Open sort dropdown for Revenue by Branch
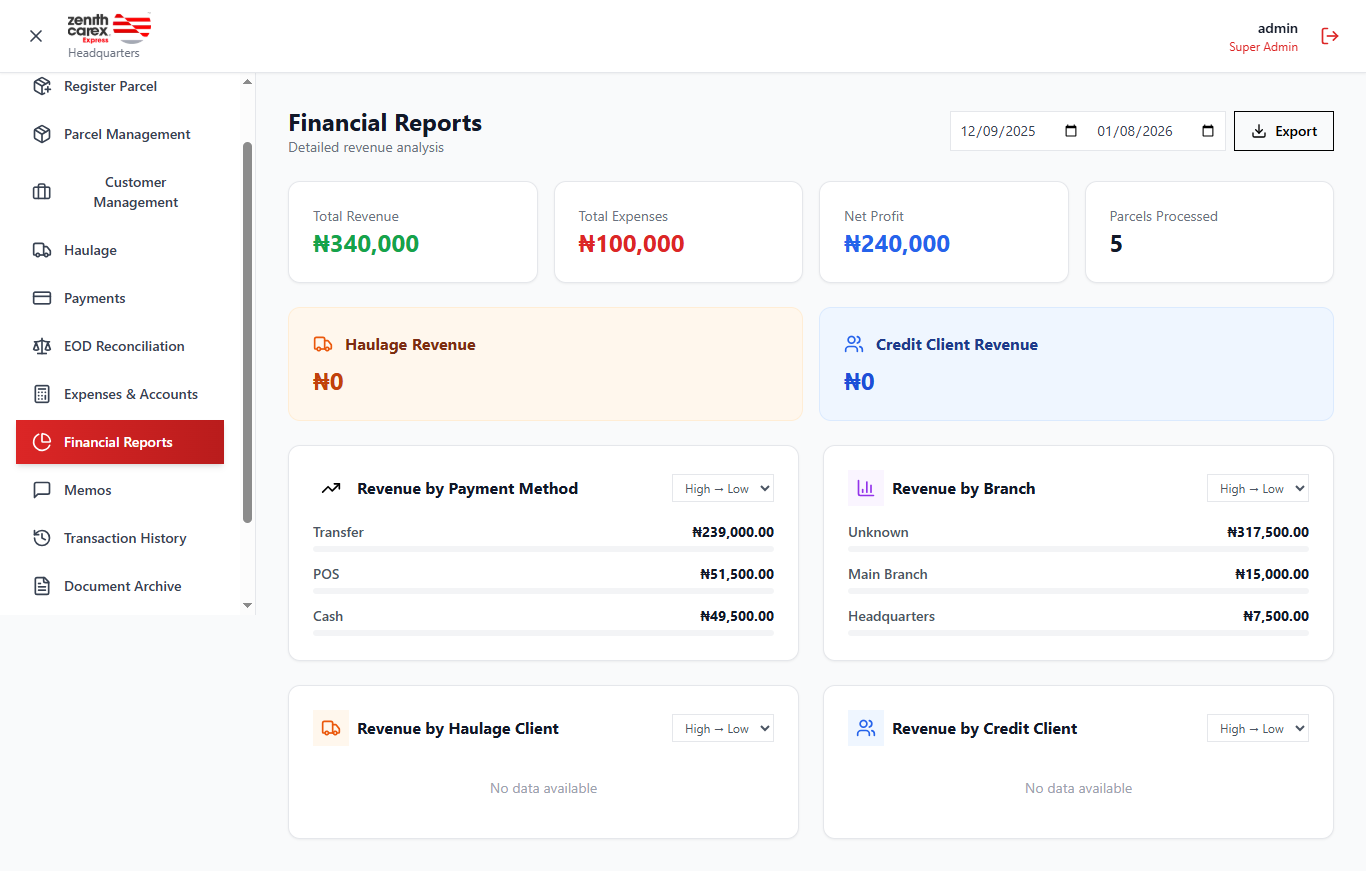This screenshot has height=871, width=1366. [x=1257, y=489]
